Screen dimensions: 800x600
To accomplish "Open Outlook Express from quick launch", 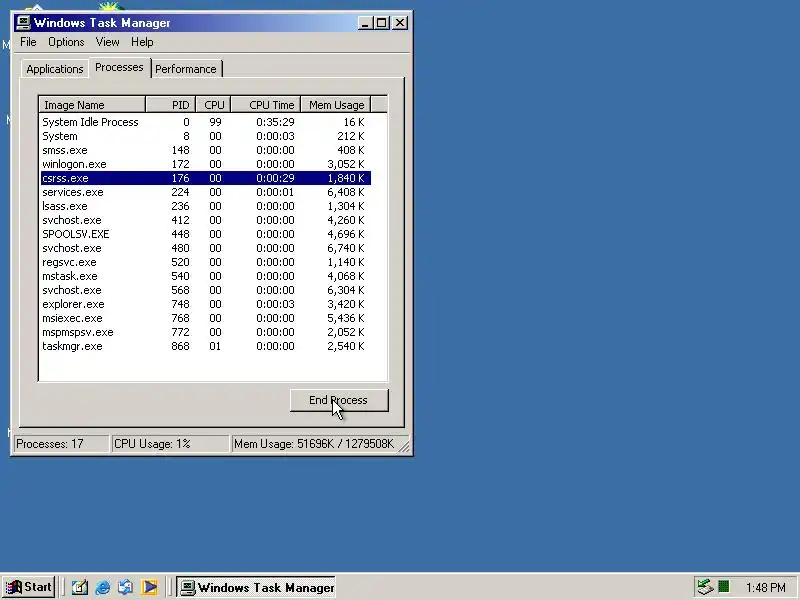I will tap(126, 587).
